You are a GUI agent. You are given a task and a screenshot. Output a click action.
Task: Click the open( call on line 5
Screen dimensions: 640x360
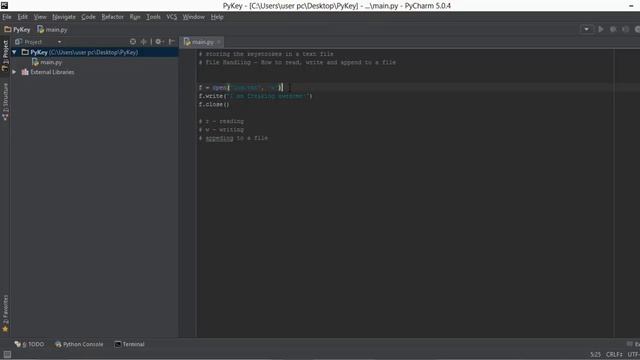pos(220,88)
